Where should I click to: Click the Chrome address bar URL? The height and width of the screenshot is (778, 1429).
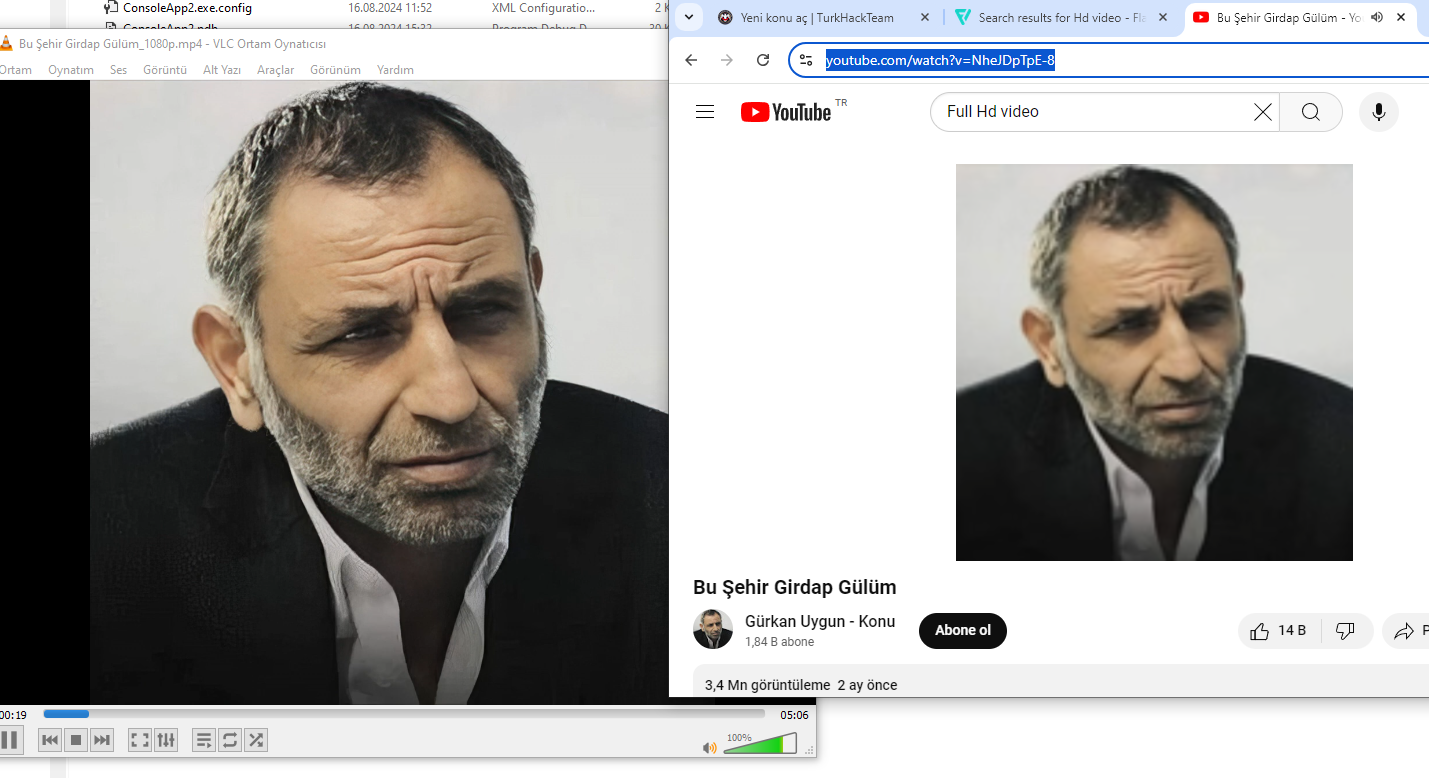[x=940, y=61]
